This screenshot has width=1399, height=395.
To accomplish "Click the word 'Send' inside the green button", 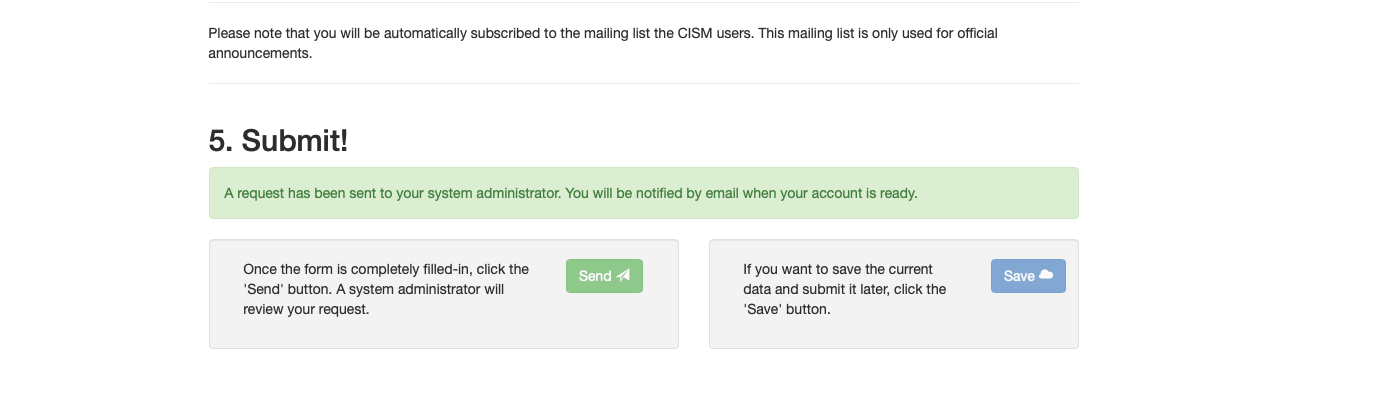I will point(595,276).
